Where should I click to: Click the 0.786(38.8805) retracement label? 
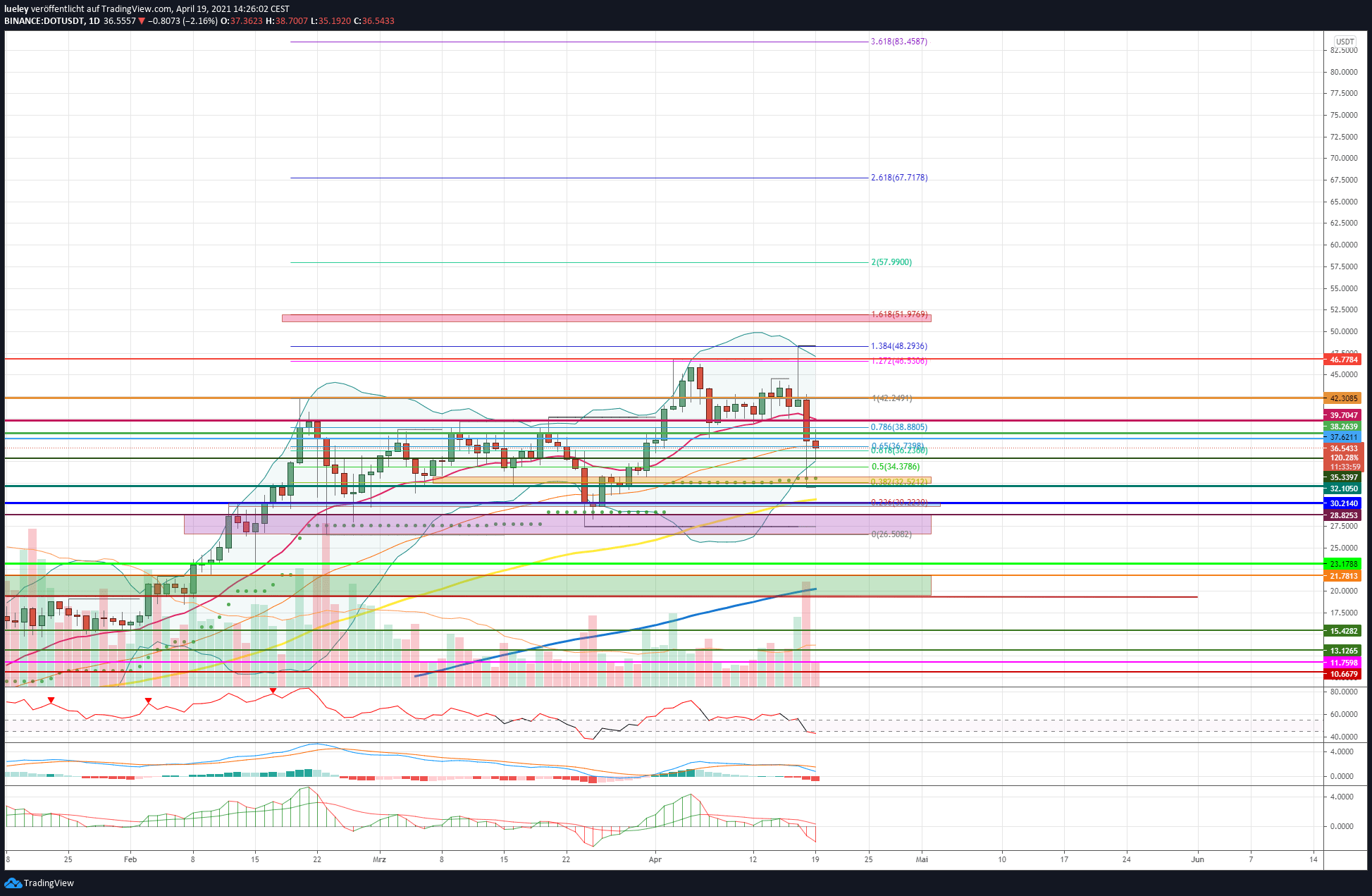pos(899,427)
